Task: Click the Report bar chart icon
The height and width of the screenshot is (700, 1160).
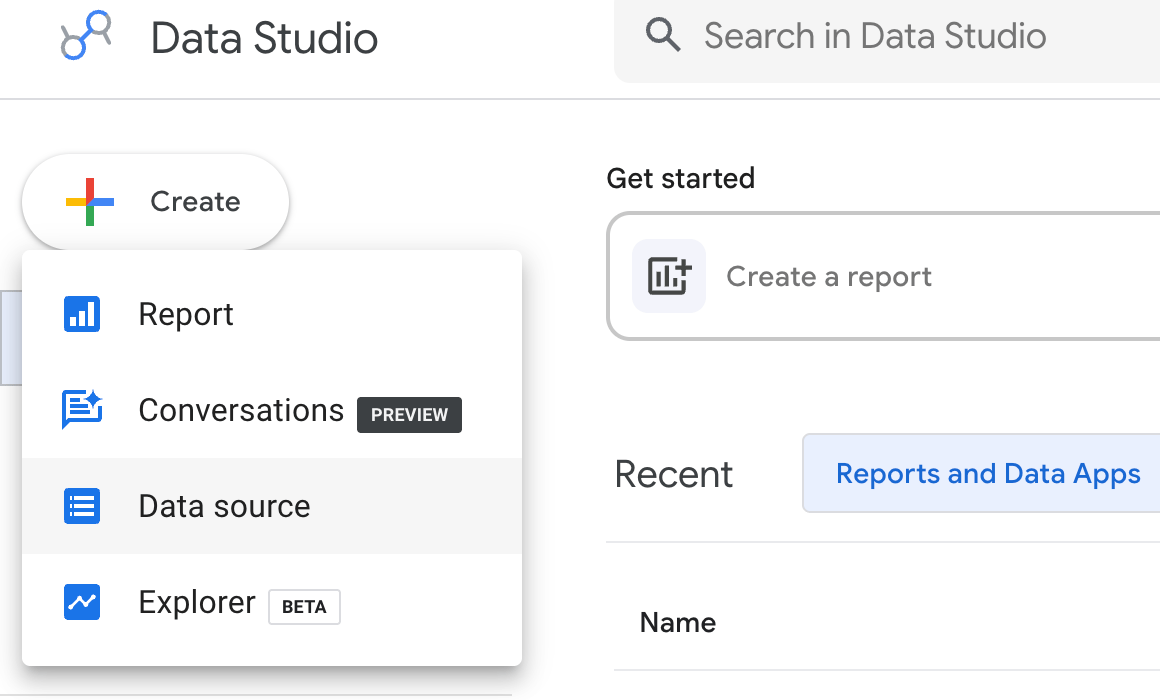Action: point(81,314)
